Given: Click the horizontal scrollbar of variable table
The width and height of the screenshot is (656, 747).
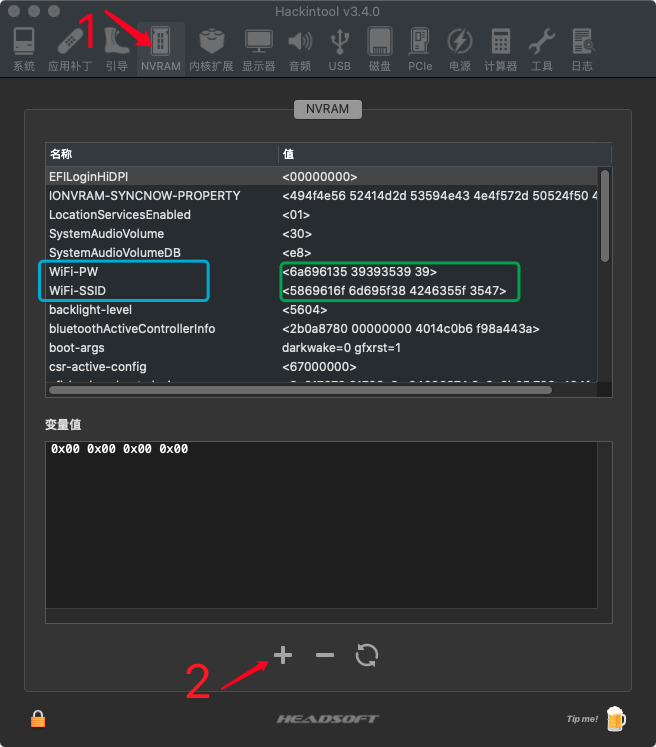Looking at the screenshot, I should click(x=300, y=390).
